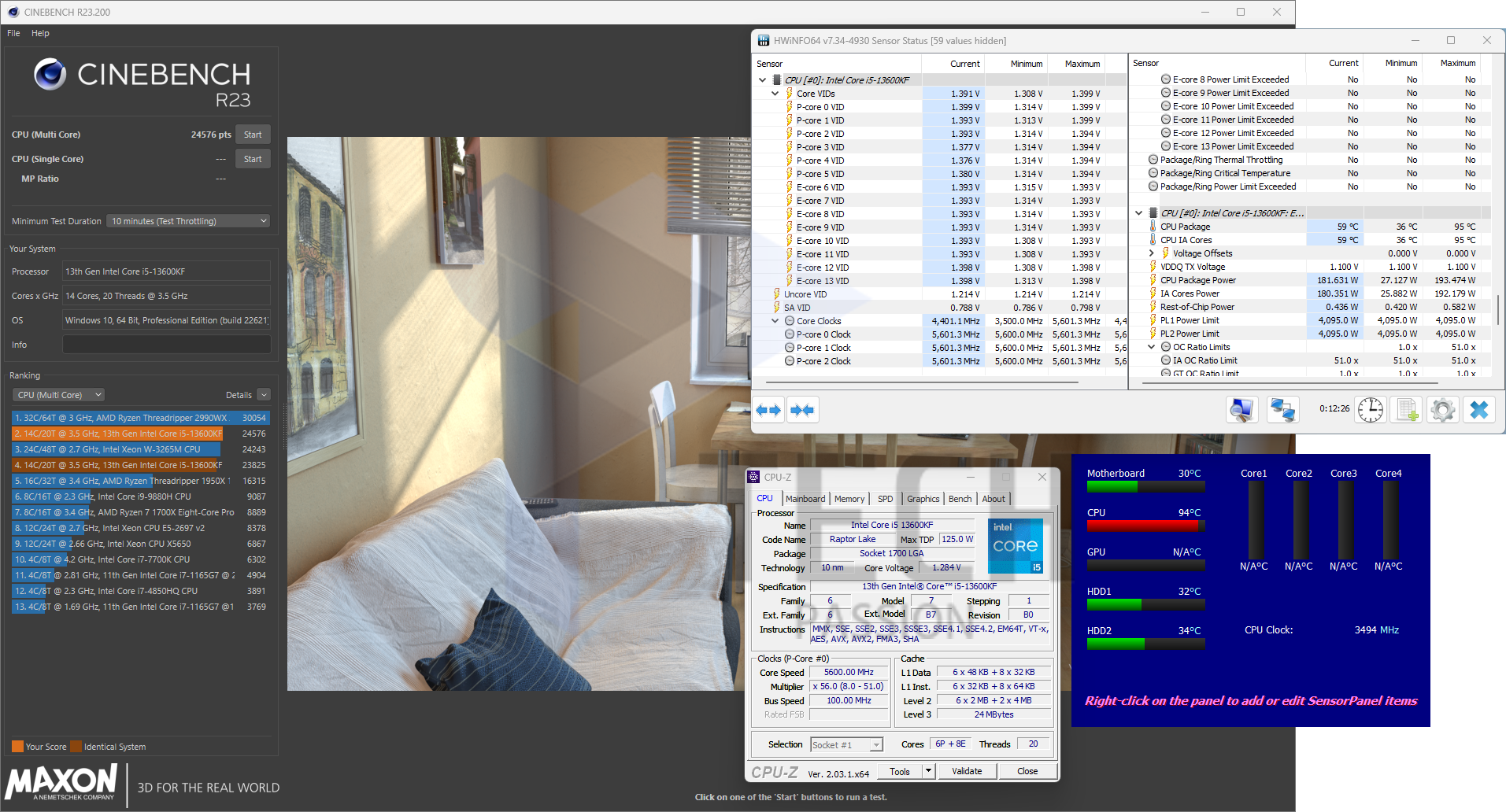This screenshot has width=1506, height=812.
Task: Open the HWiNFO monitor with magnifier icon
Action: coord(1241,410)
